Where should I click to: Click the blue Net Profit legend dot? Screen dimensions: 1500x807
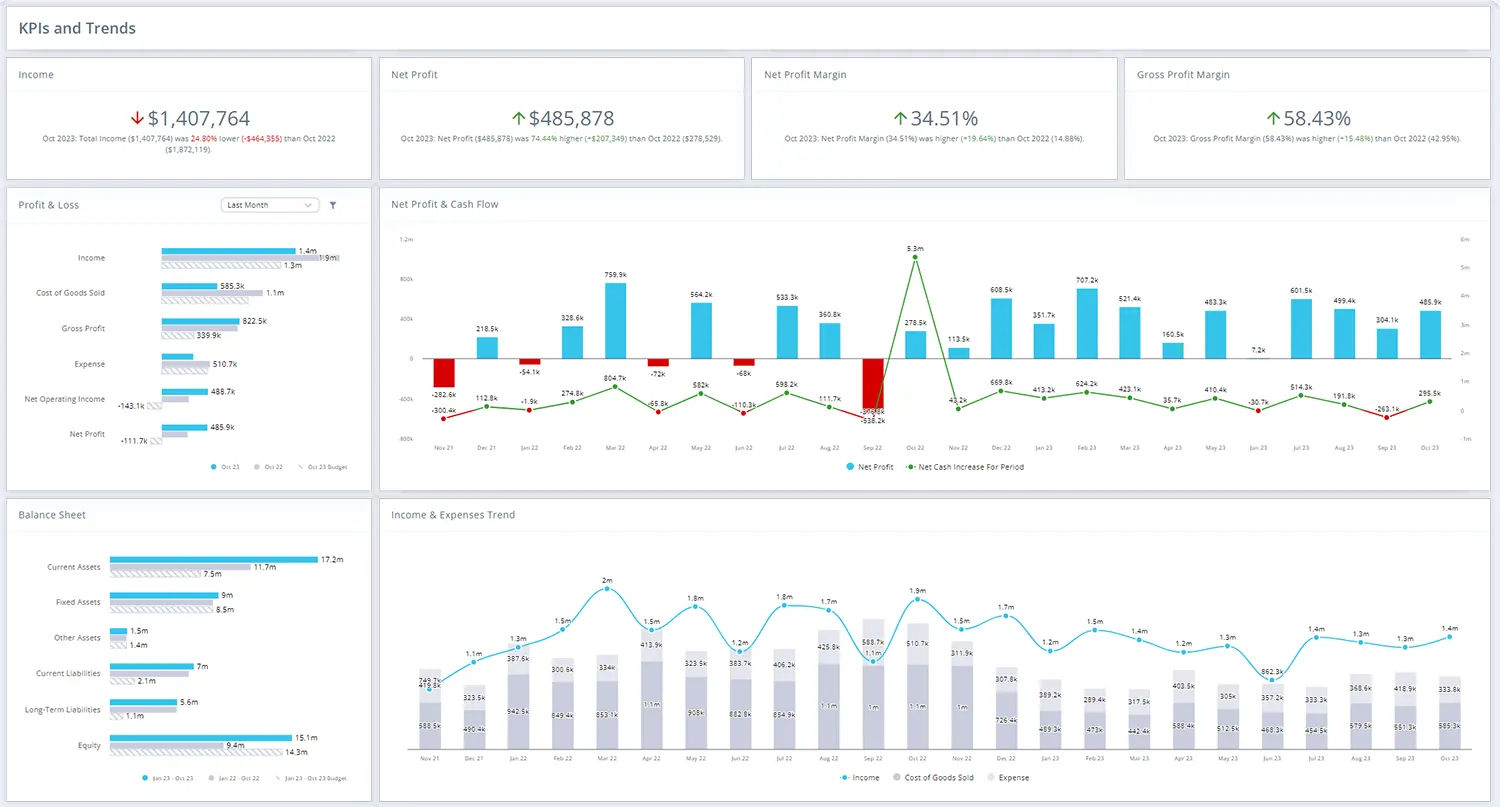850,466
